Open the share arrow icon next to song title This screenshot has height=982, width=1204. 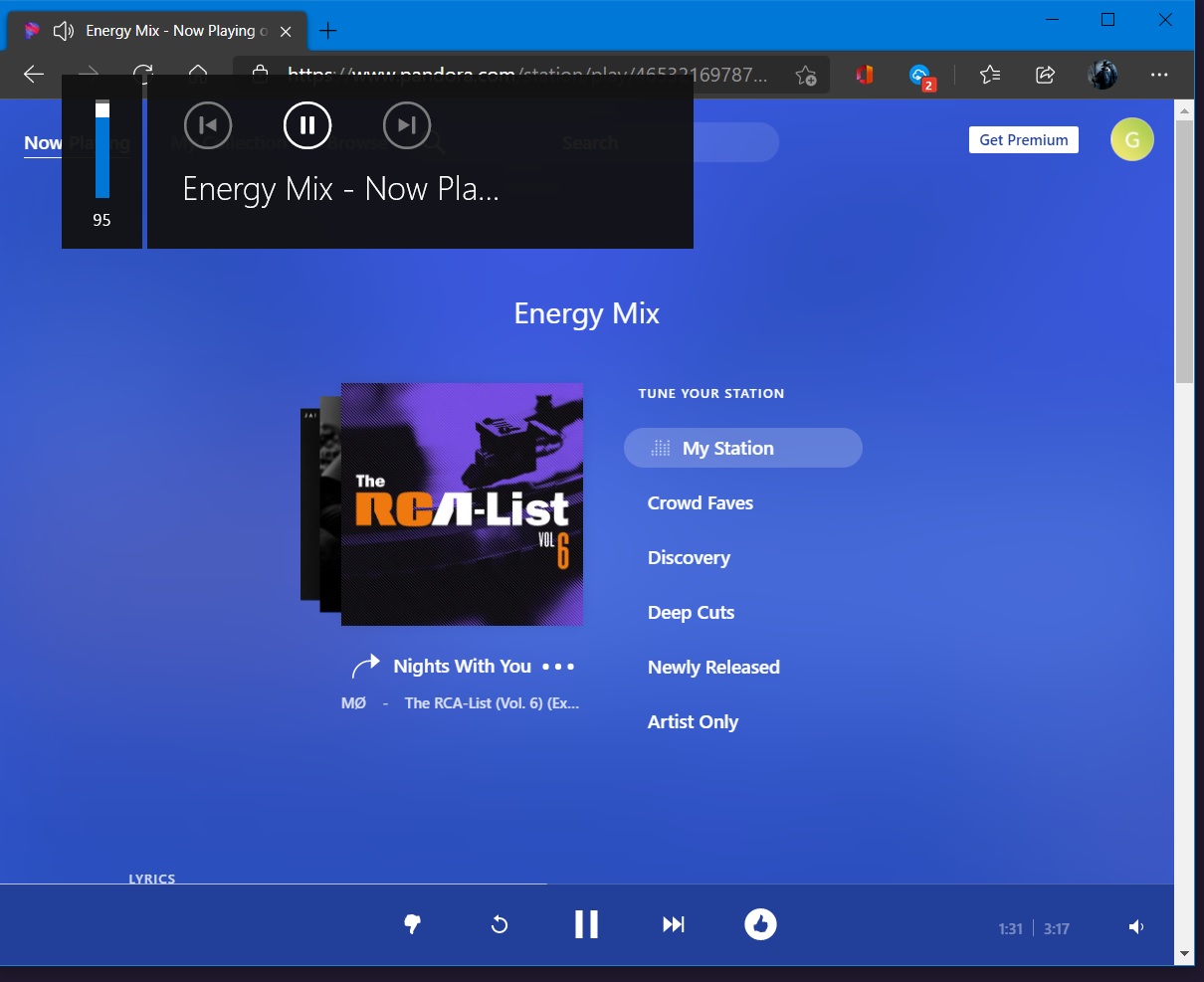click(x=367, y=664)
